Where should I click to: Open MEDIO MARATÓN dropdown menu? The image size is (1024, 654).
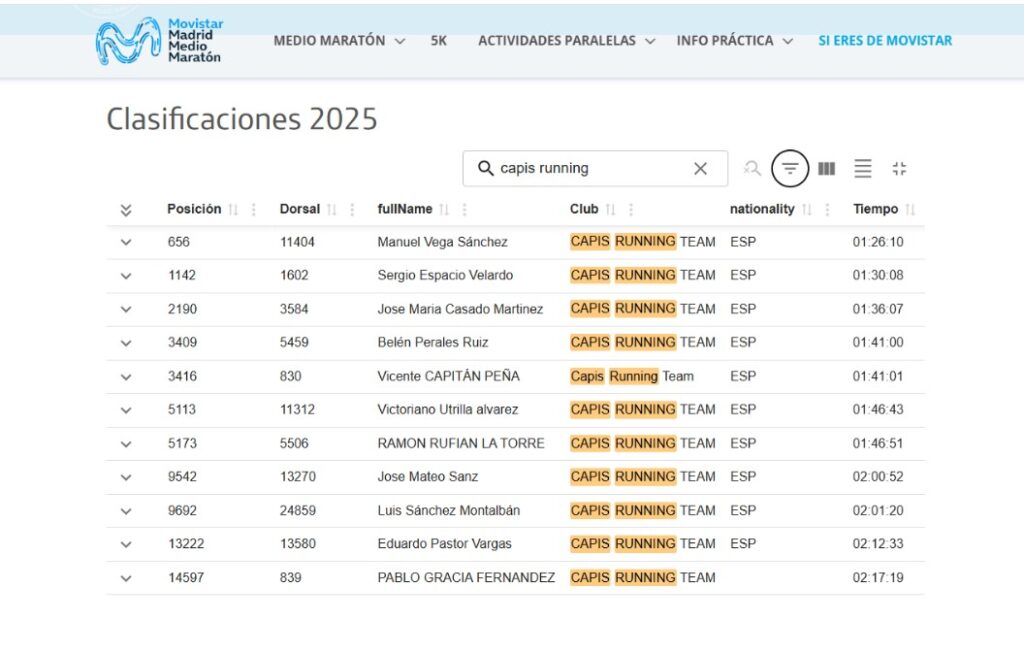coord(339,41)
